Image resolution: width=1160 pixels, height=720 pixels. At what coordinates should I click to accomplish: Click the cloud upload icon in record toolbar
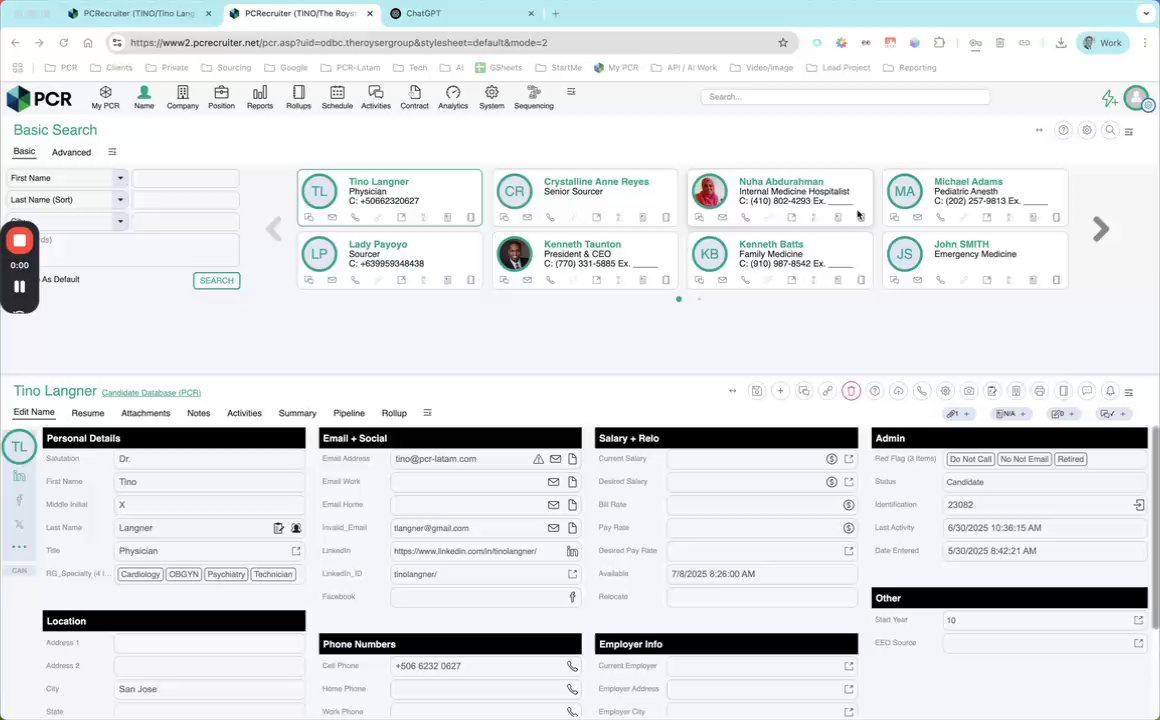tap(898, 391)
